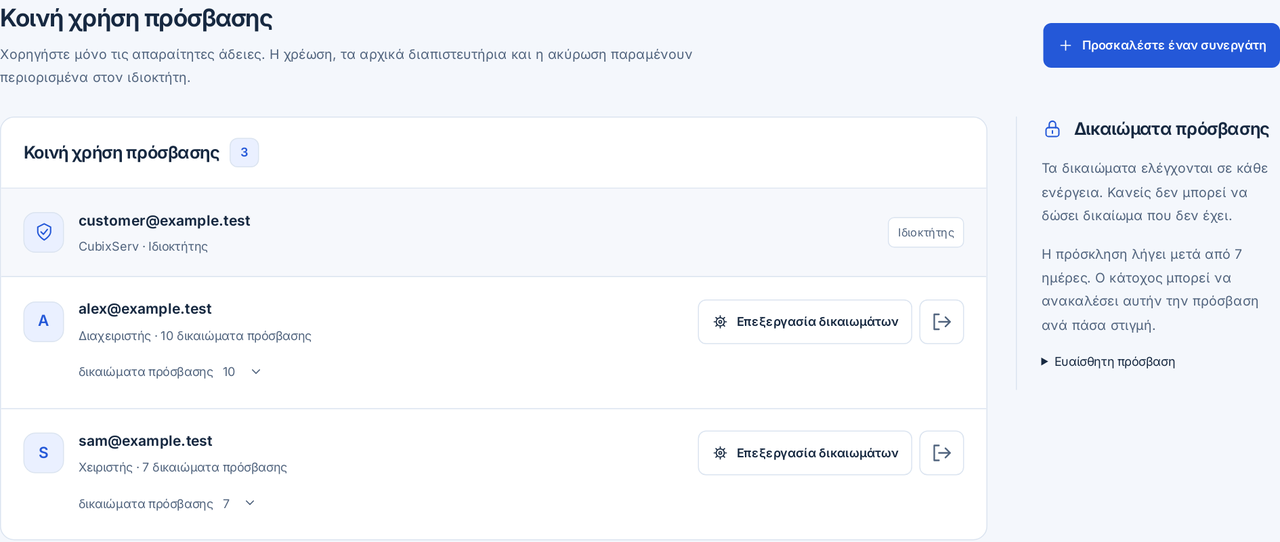This screenshot has height=542, width=1280.
Task: Click the Προσκαλέστε έναν συνεργάτη button
Action: [1161, 45]
